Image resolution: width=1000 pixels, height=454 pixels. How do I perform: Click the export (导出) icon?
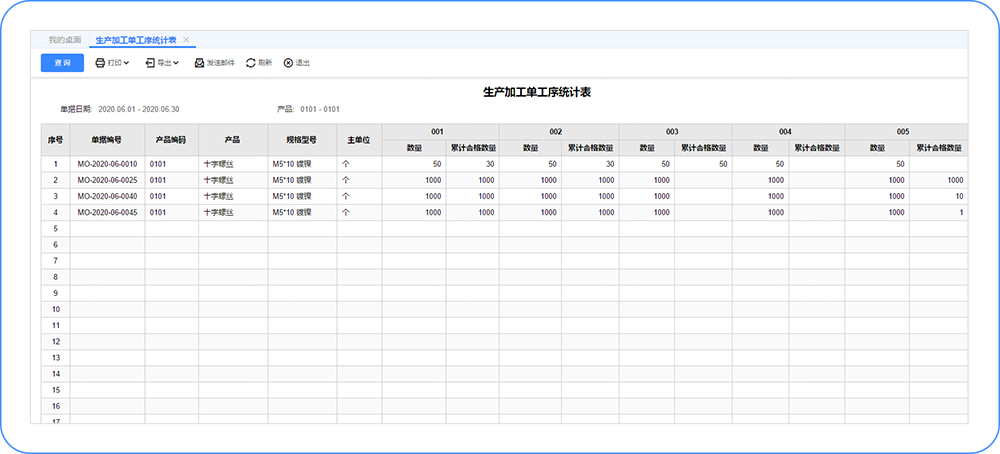click(x=151, y=63)
